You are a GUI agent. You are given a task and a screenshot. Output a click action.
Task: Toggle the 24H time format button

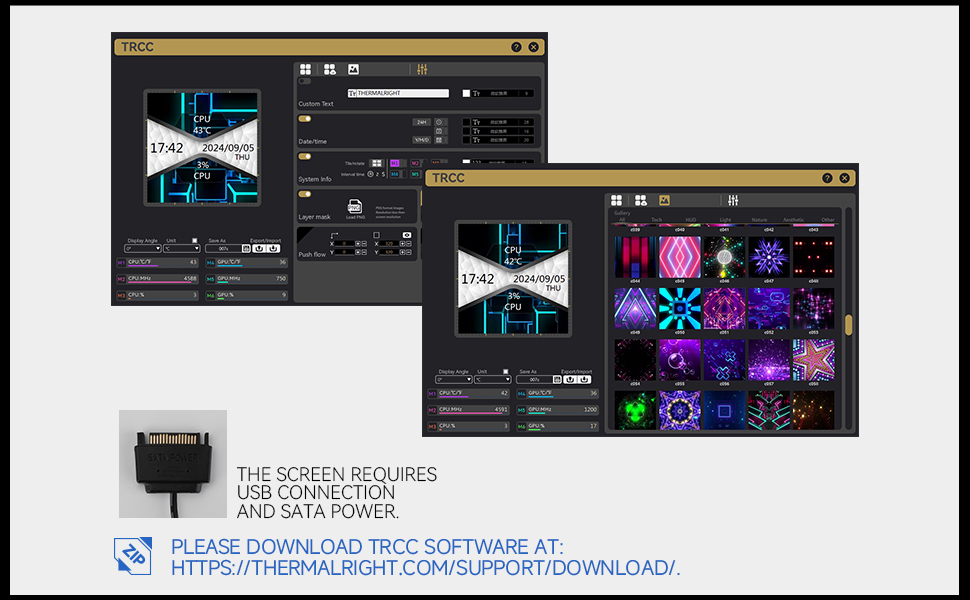point(421,122)
